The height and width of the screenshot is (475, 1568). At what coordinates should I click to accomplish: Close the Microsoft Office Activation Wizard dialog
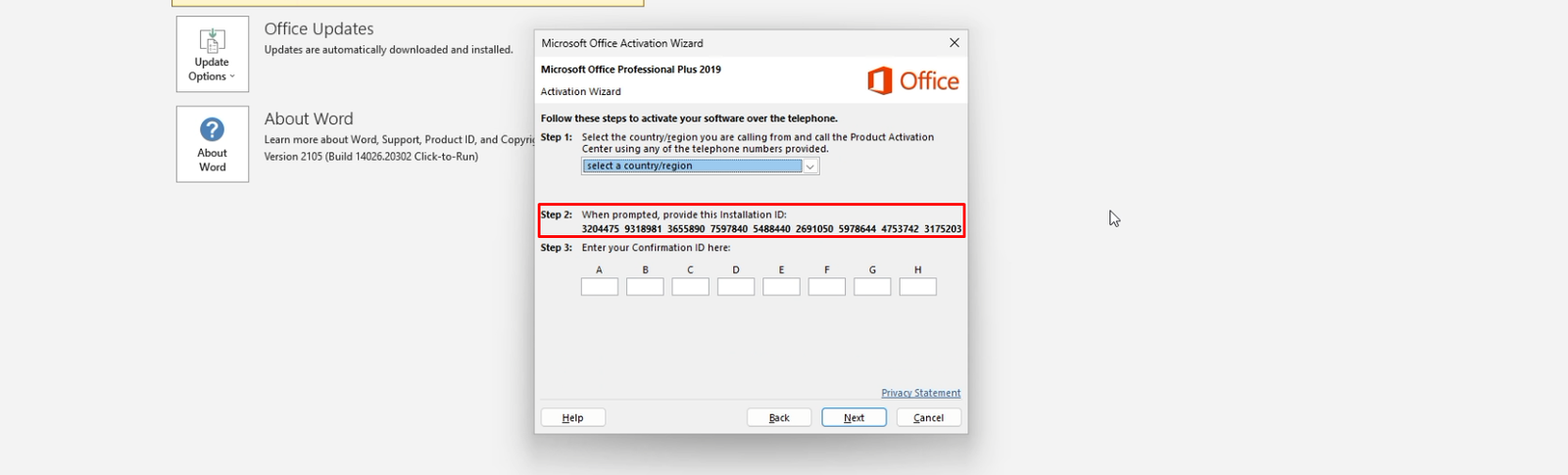pos(955,43)
